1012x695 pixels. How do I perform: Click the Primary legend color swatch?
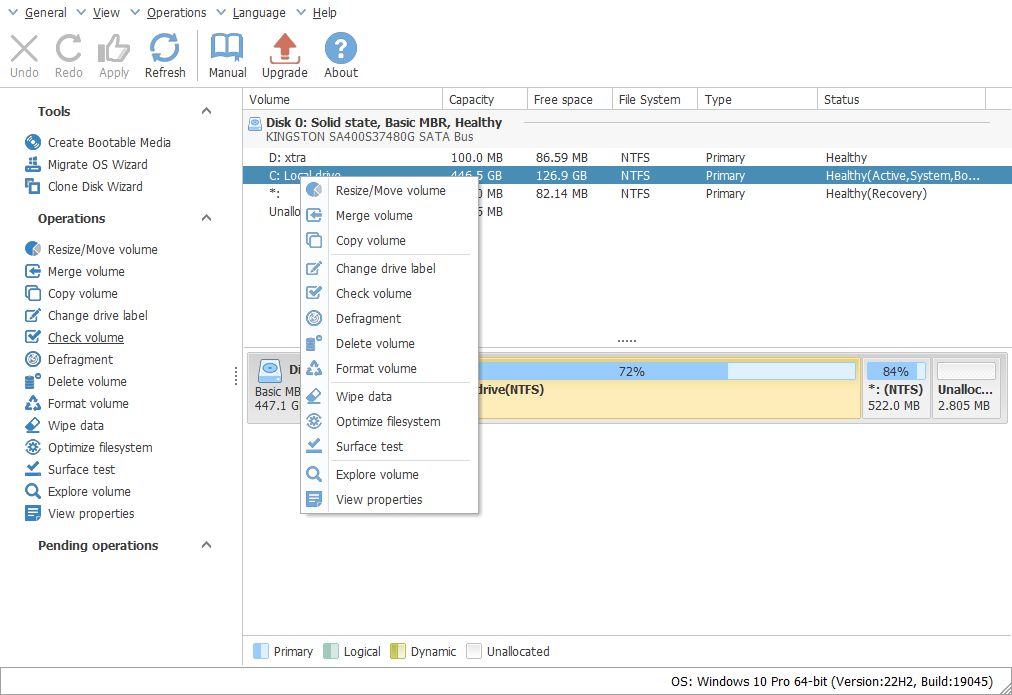(259, 651)
